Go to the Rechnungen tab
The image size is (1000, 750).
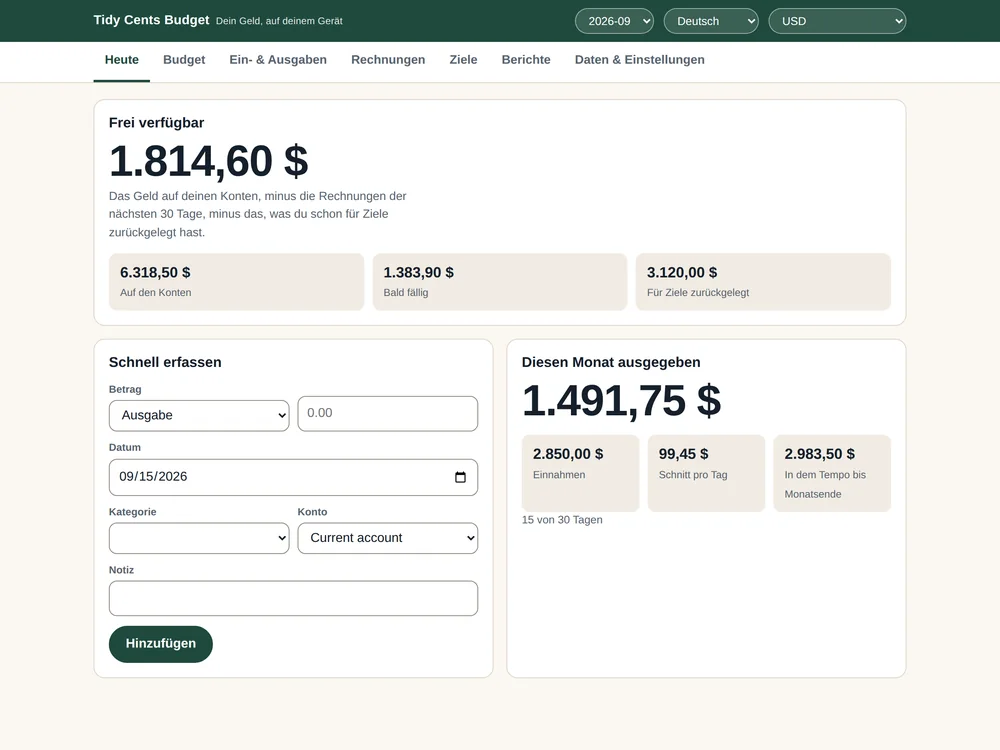click(388, 60)
